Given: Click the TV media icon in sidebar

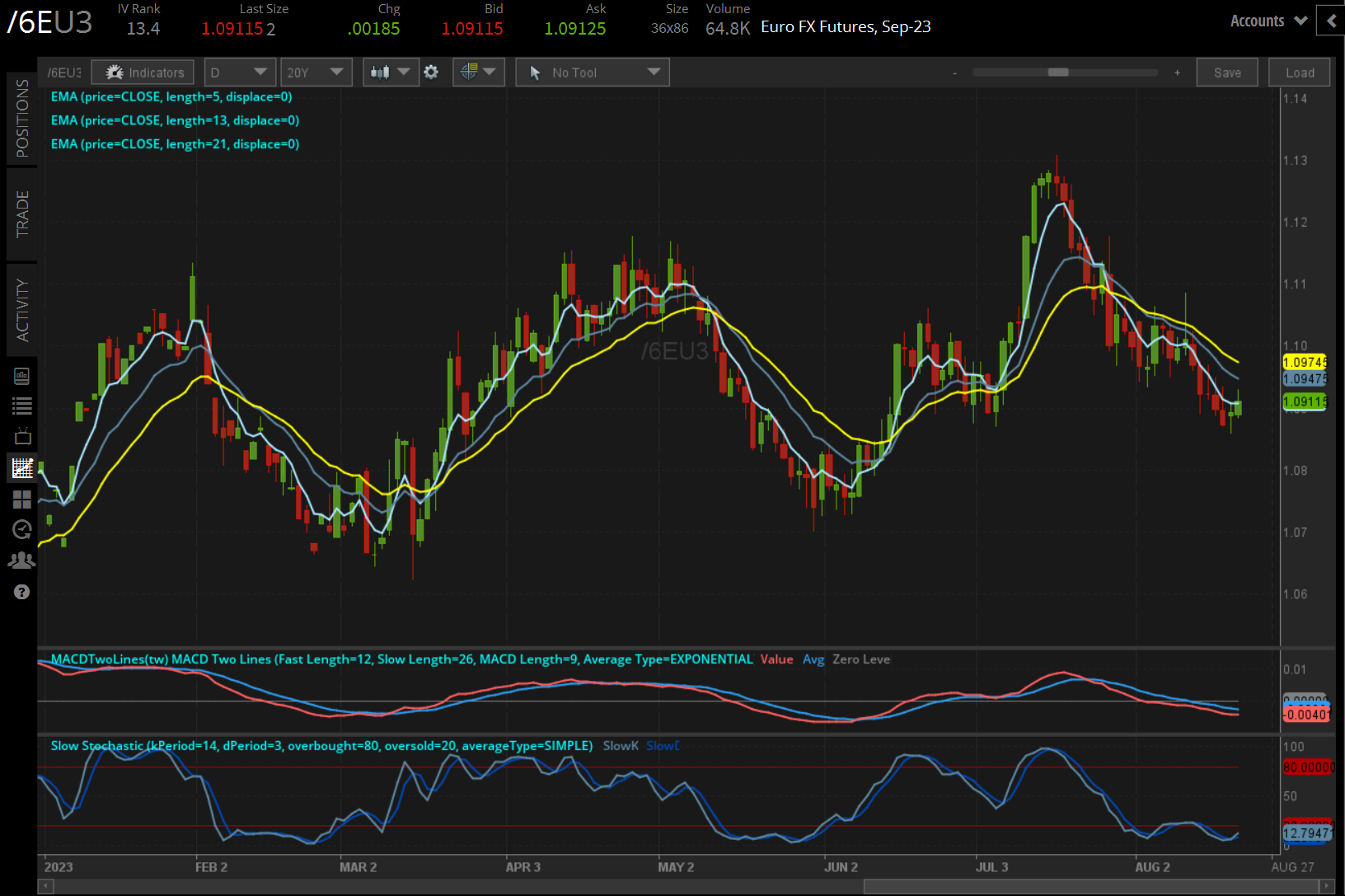Looking at the screenshot, I should point(22,436).
